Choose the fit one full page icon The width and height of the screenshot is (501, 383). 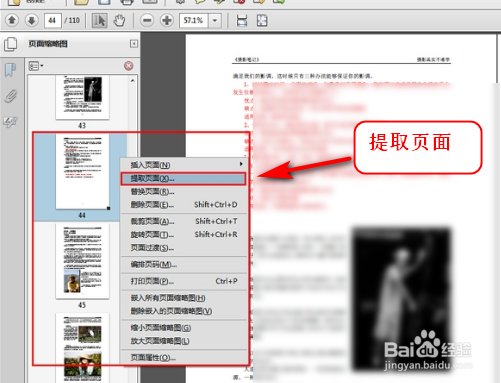262,20
